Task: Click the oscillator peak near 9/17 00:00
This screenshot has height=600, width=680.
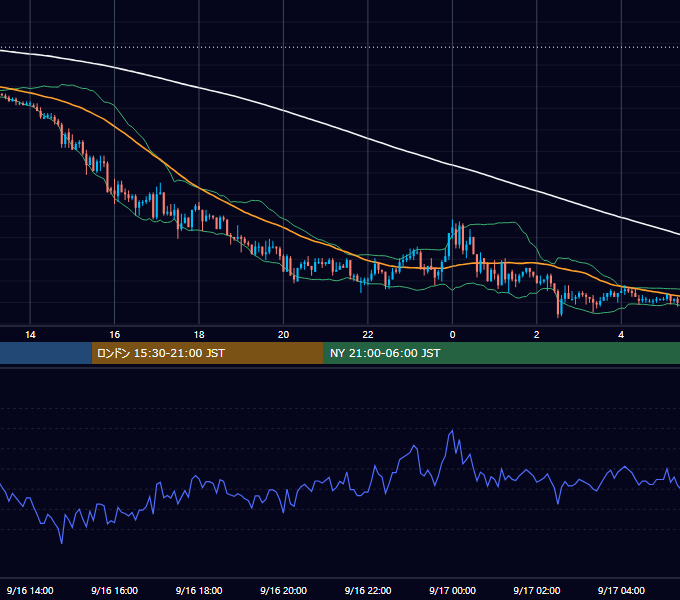Action: tap(452, 431)
